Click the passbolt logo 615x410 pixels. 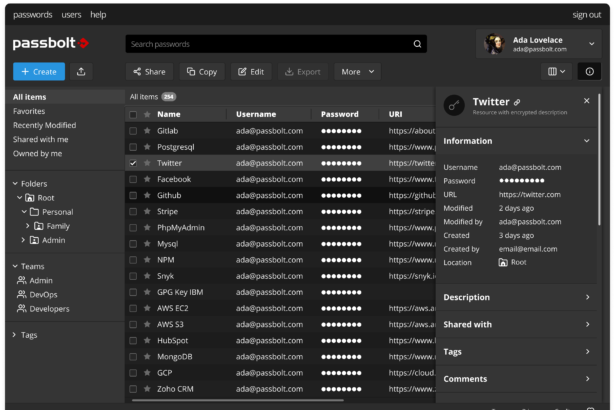pyautogui.click(x=51, y=43)
